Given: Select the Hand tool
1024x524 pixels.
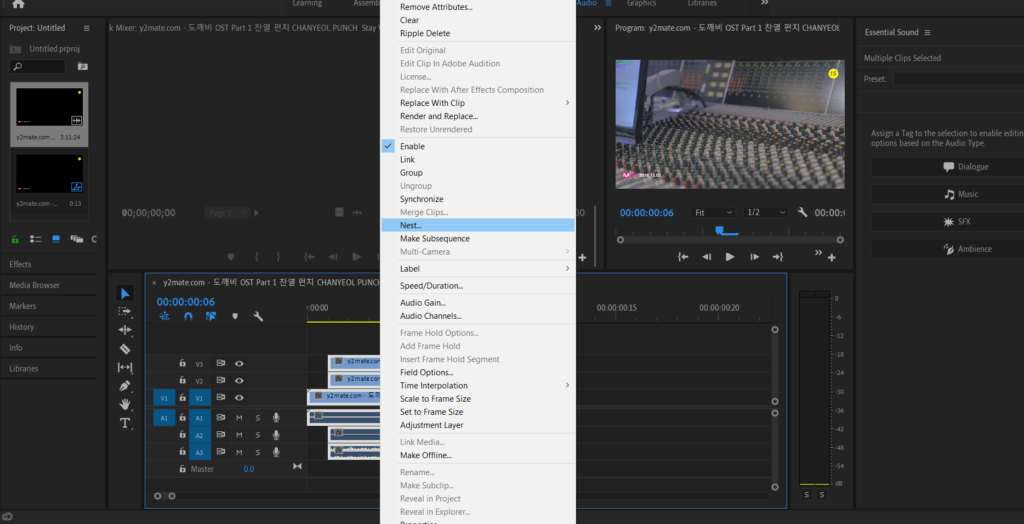Looking at the screenshot, I should tap(125, 404).
